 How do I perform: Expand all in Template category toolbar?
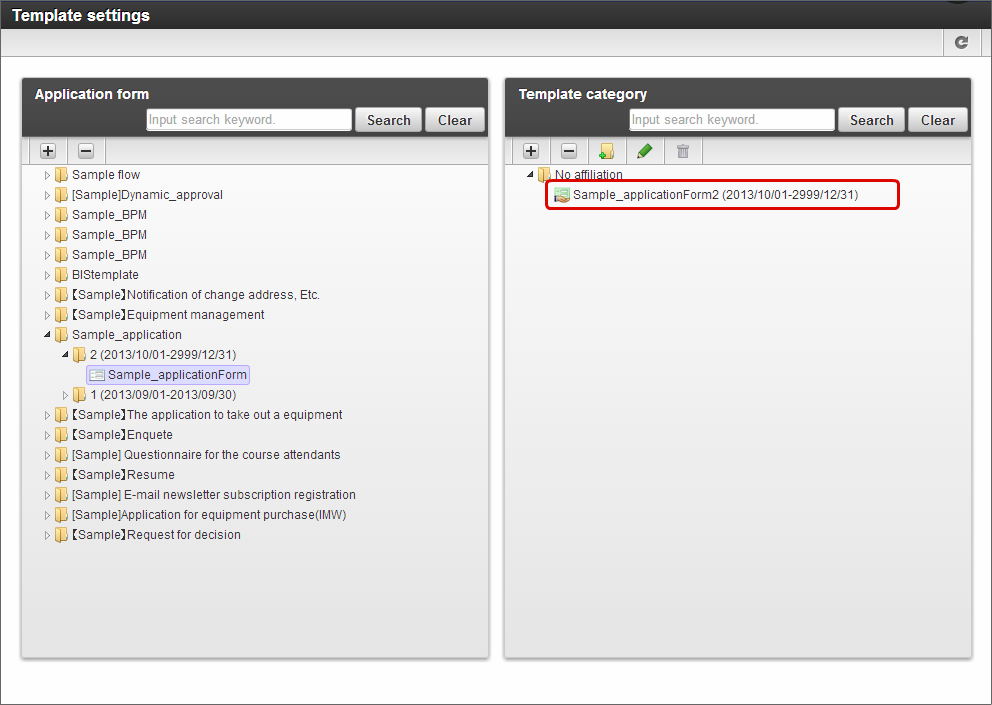531,151
